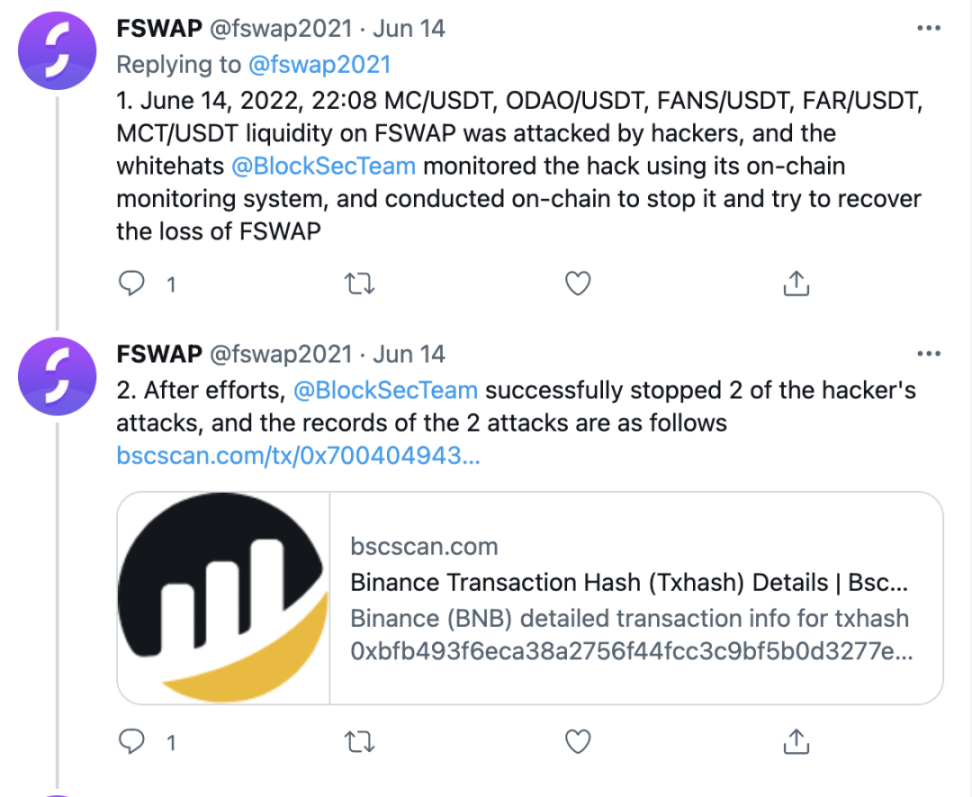Share the second FSWAP tweet

[795, 741]
